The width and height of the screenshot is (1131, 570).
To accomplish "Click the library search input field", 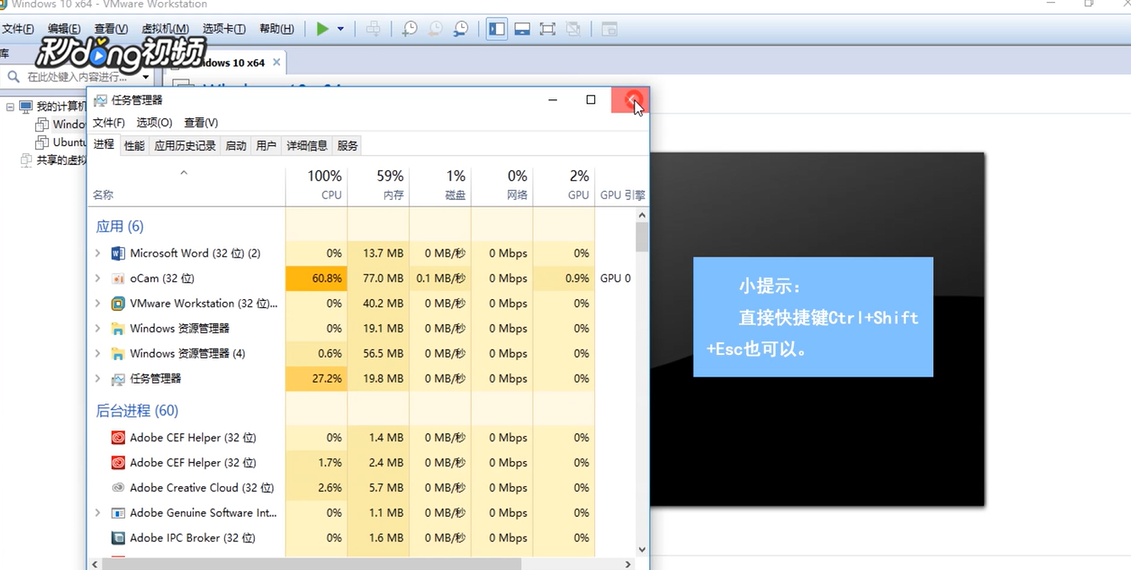I will 76,76.
